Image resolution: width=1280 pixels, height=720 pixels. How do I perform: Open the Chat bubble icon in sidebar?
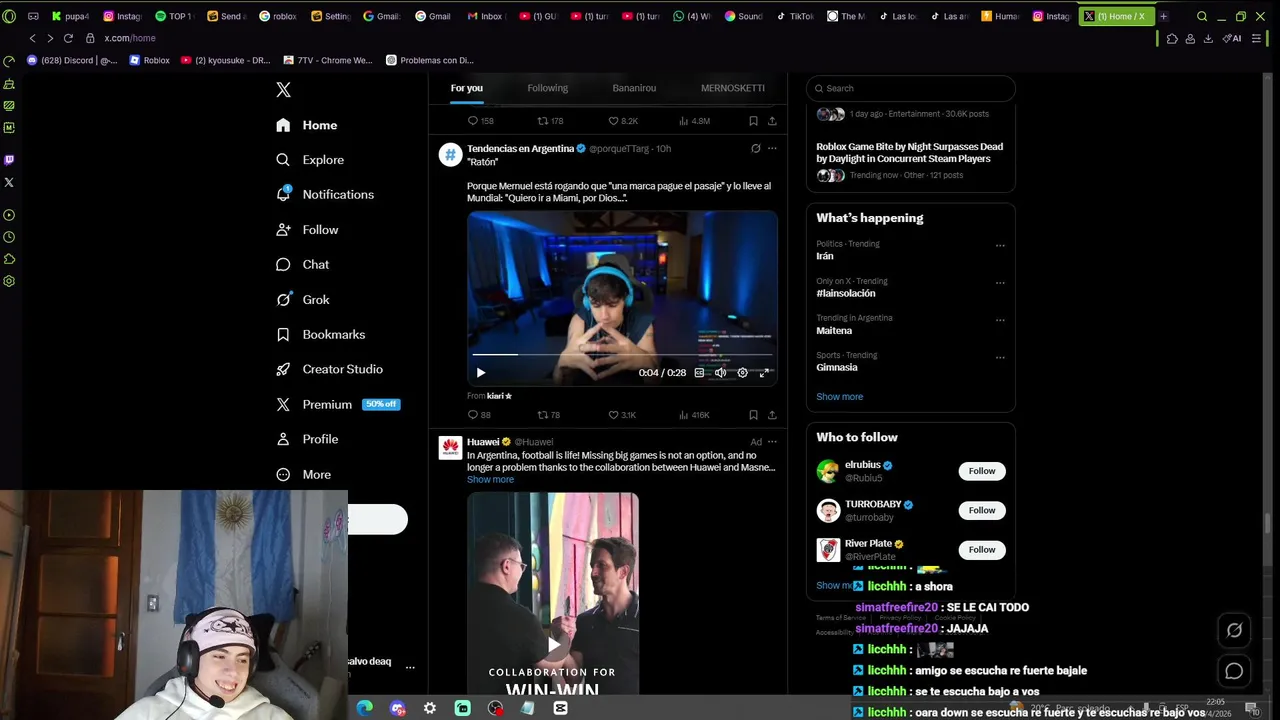coord(283,265)
